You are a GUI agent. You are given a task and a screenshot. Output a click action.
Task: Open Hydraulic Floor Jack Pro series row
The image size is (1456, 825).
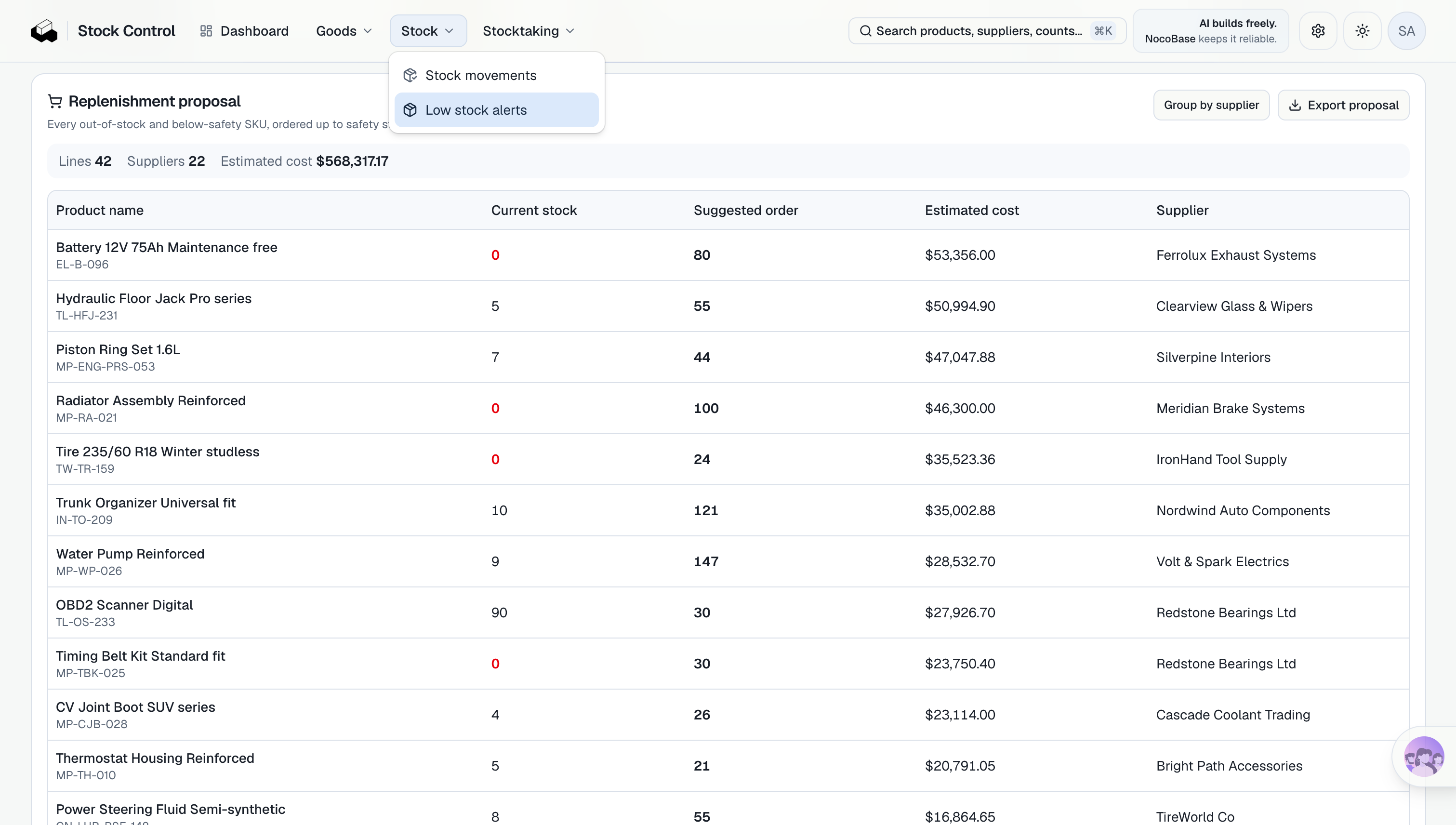[x=728, y=306]
